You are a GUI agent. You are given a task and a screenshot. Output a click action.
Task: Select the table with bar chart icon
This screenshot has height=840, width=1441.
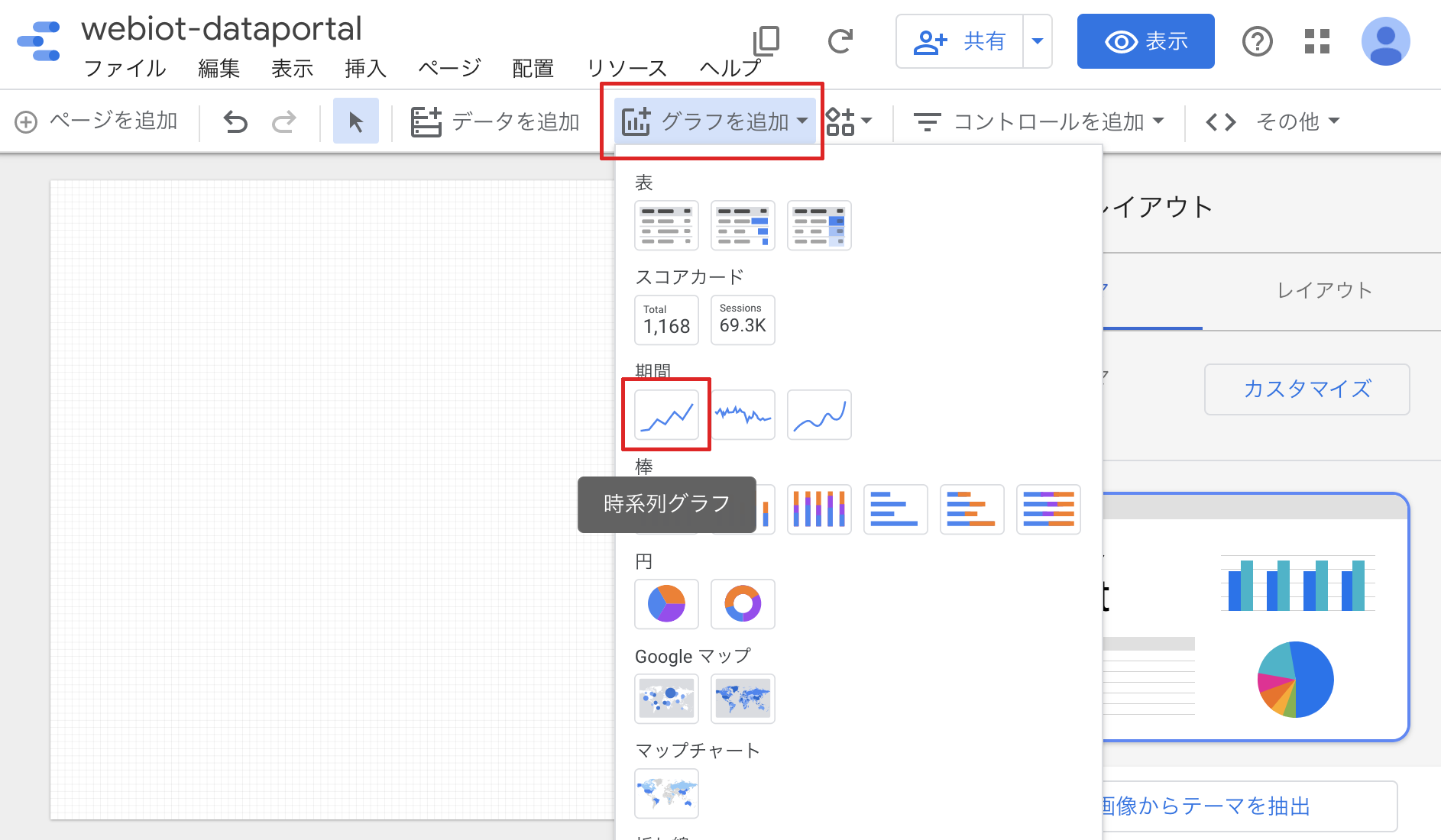(742, 225)
